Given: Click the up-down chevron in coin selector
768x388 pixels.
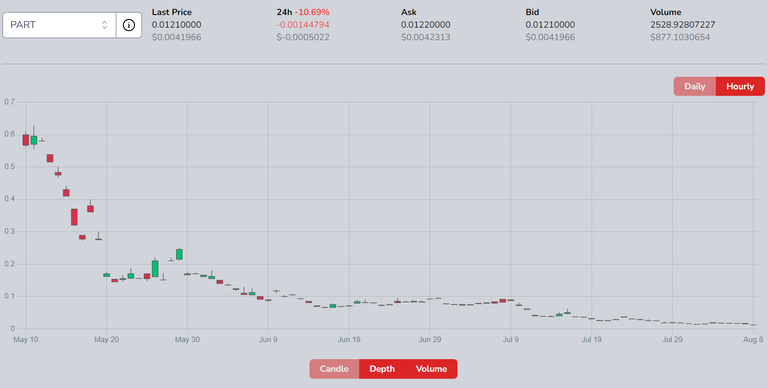Looking at the screenshot, I should coord(104,25).
